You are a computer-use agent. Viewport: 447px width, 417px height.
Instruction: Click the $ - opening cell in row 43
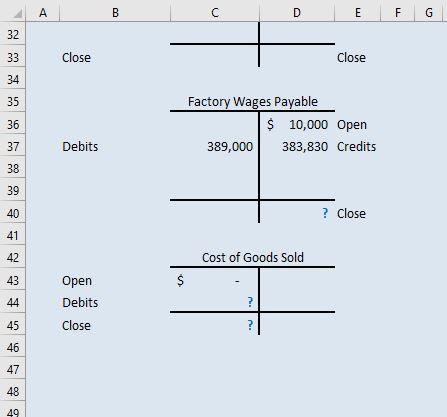[x=215, y=280]
